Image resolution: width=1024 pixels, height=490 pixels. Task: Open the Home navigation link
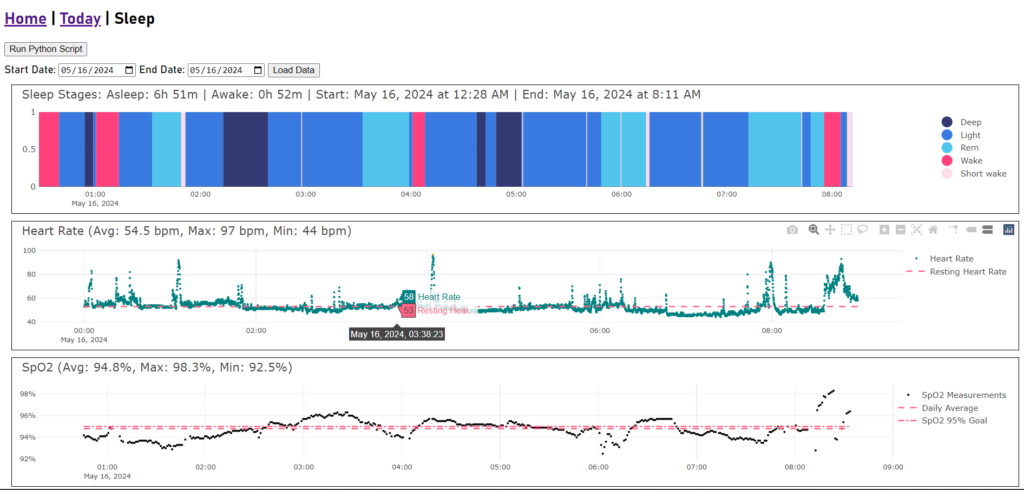25,18
